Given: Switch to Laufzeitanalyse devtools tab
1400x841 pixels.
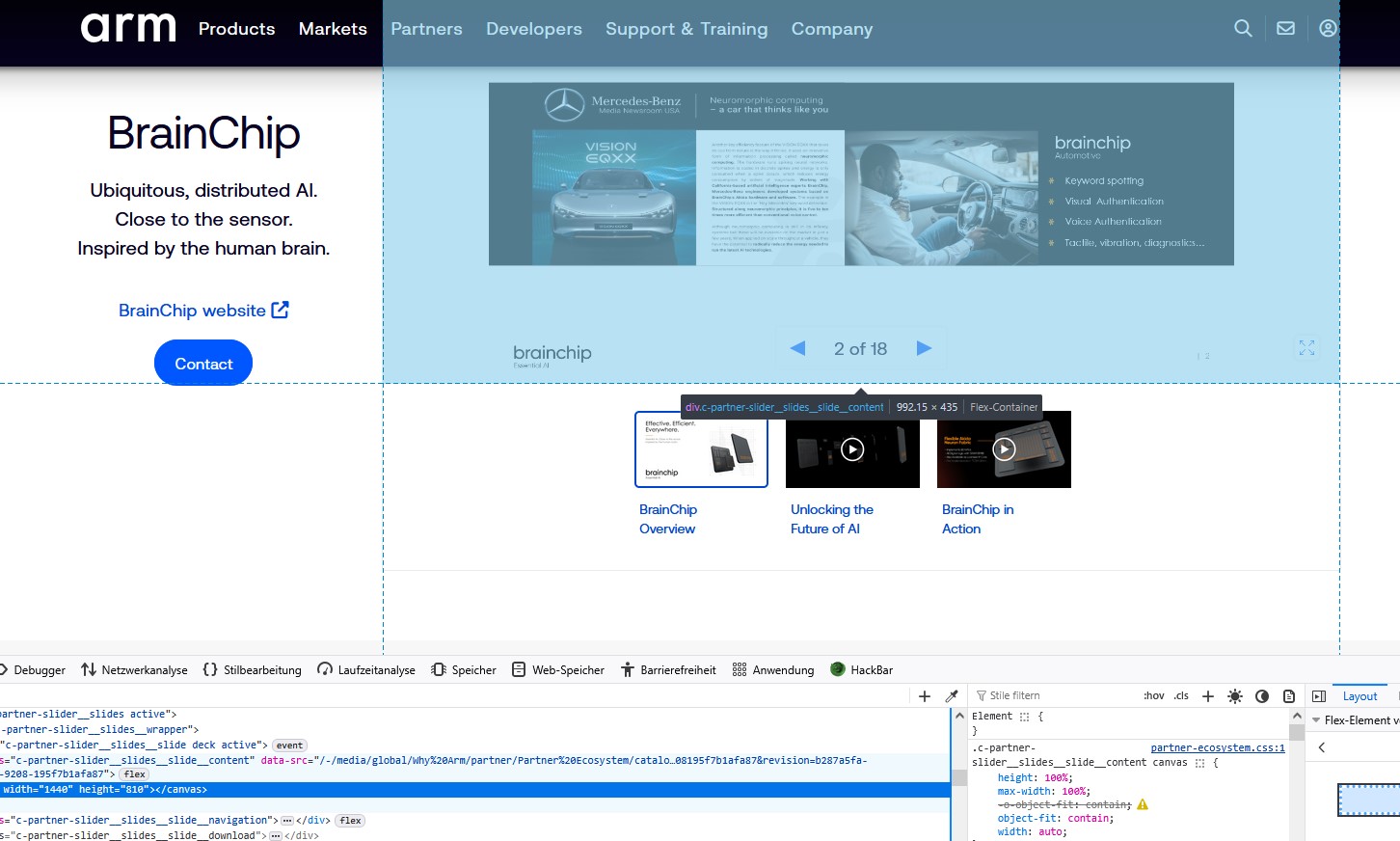Looking at the screenshot, I should coord(366,670).
